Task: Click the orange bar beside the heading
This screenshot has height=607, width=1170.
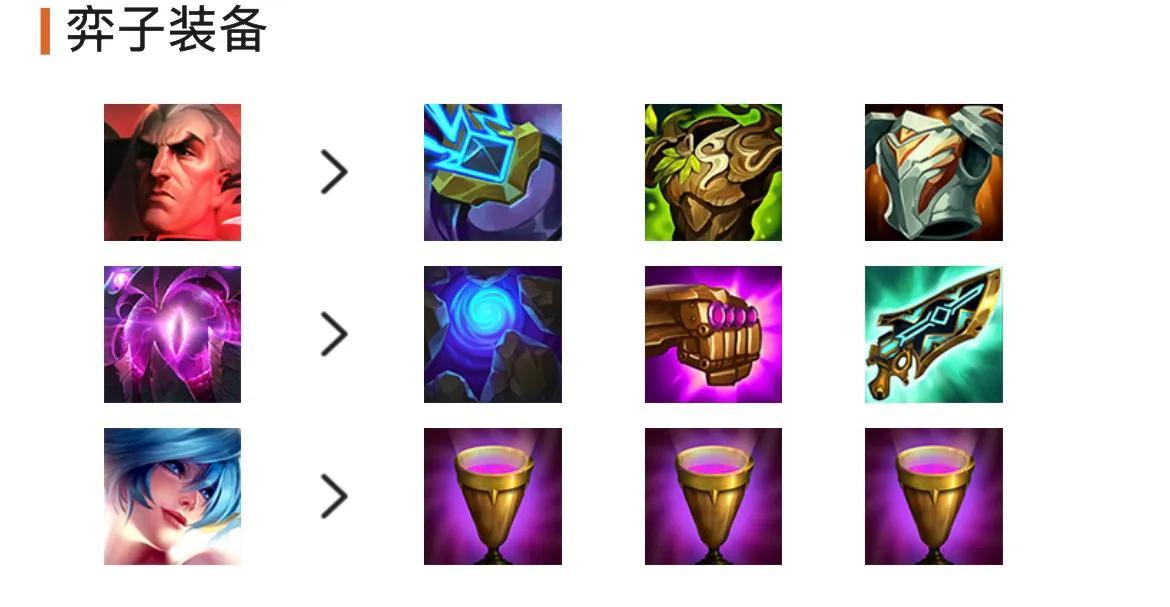Action: (46, 31)
